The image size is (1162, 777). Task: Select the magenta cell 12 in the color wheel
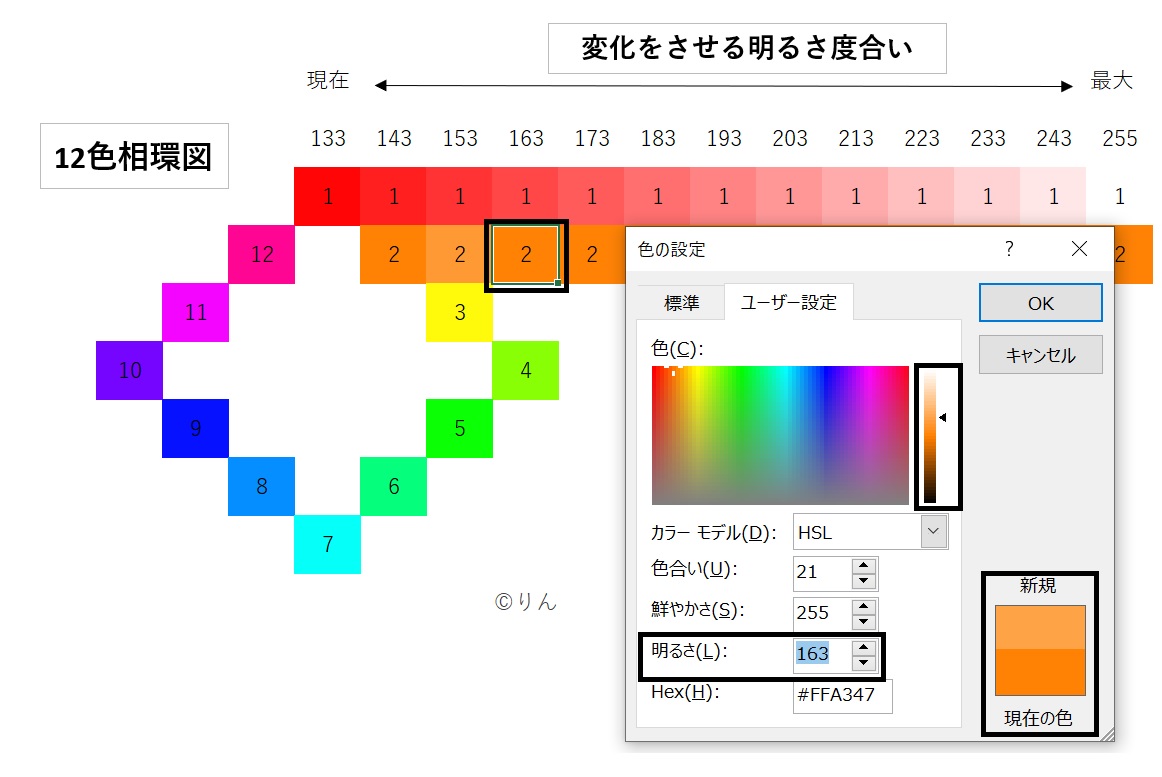coord(261,255)
